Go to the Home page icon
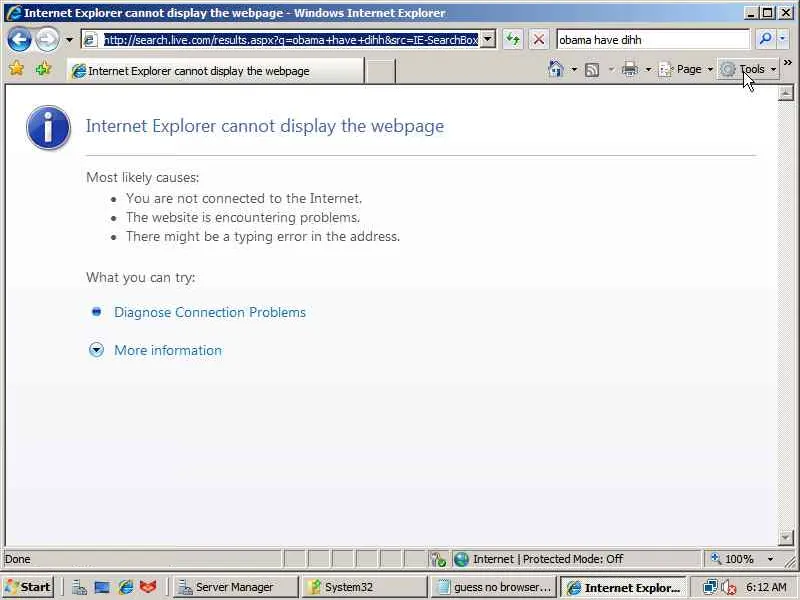This screenshot has width=800, height=600. coord(556,69)
